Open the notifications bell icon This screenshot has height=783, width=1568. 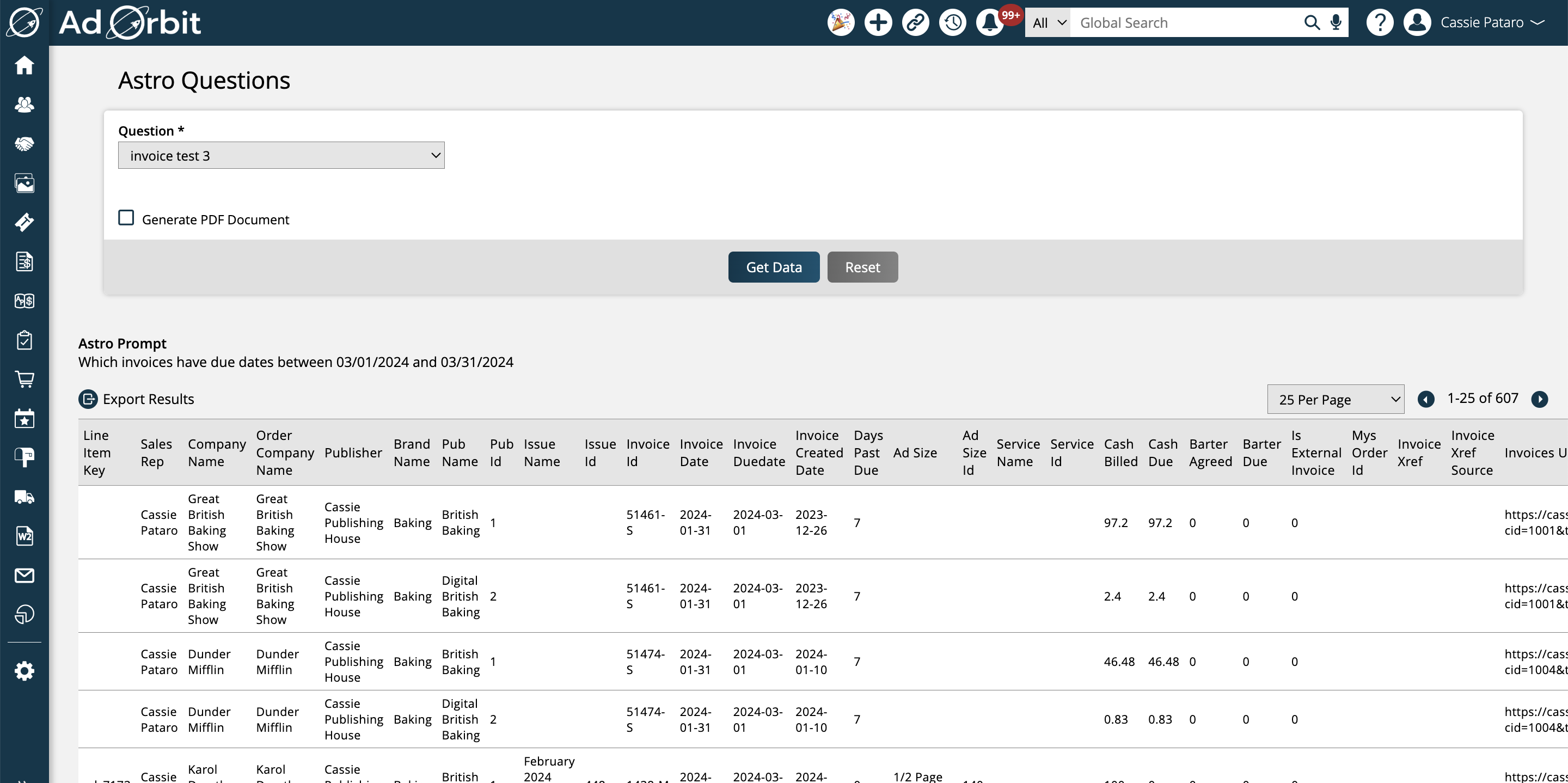pyautogui.click(x=990, y=22)
